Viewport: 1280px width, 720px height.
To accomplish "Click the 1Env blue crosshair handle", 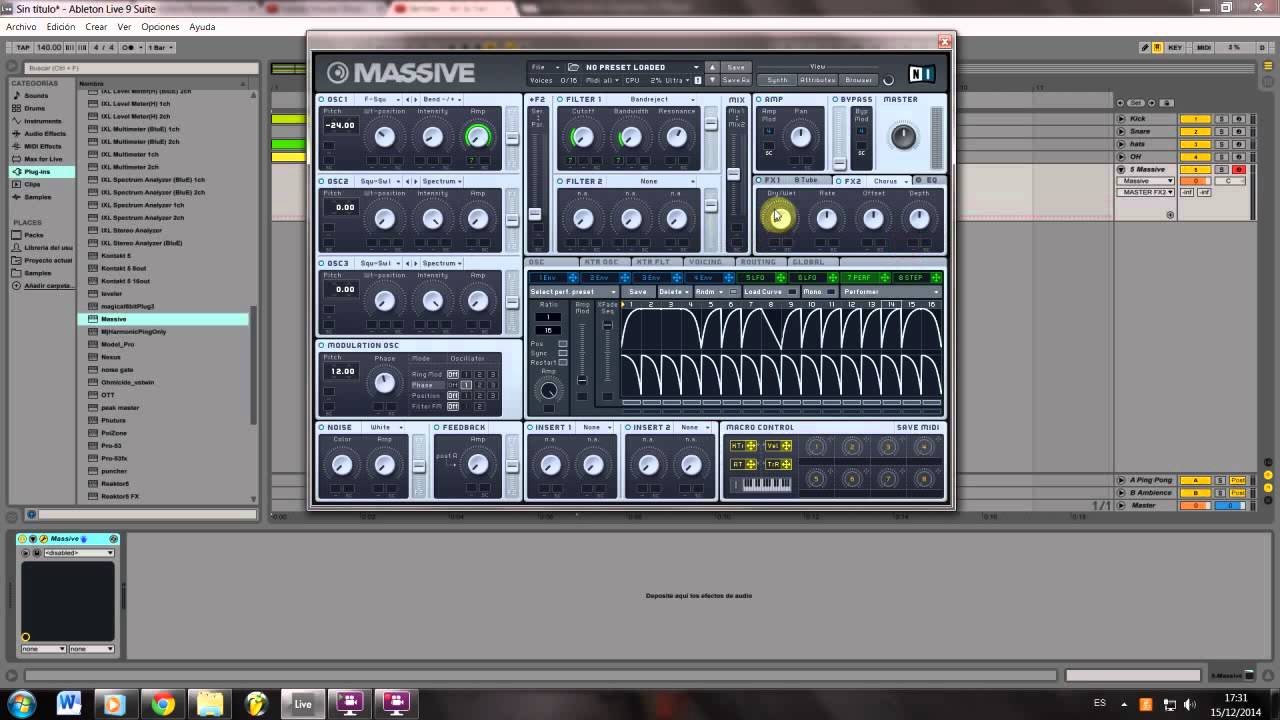I will [572, 278].
